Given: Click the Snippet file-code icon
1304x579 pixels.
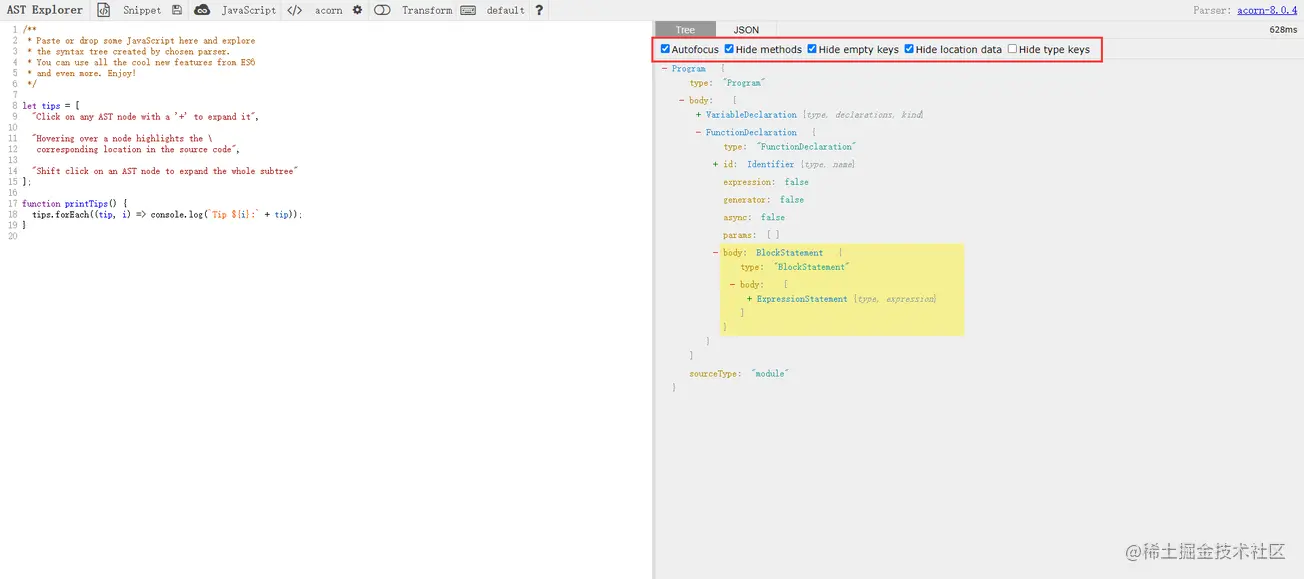Looking at the screenshot, I should tap(104, 10).
